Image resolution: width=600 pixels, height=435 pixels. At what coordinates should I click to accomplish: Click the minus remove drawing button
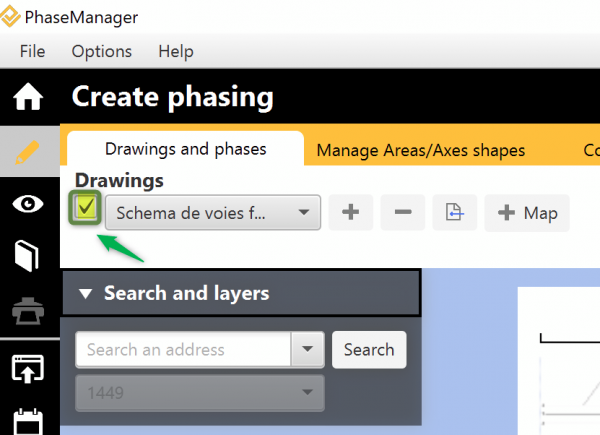[403, 213]
